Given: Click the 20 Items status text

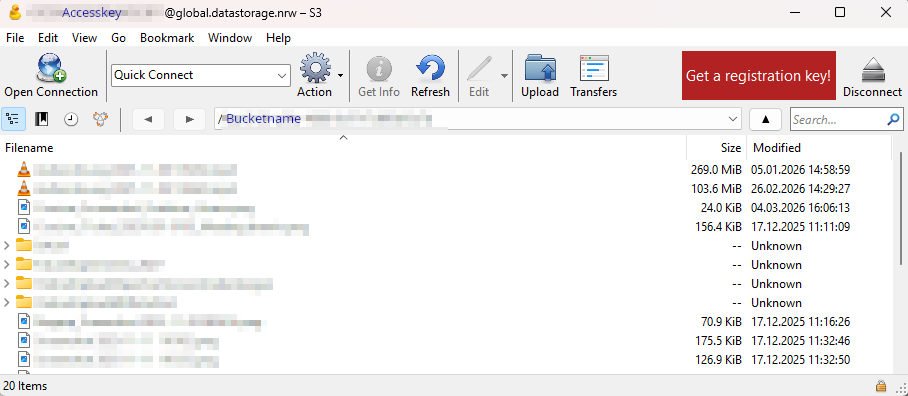Looking at the screenshot, I should tap(25, 386).
